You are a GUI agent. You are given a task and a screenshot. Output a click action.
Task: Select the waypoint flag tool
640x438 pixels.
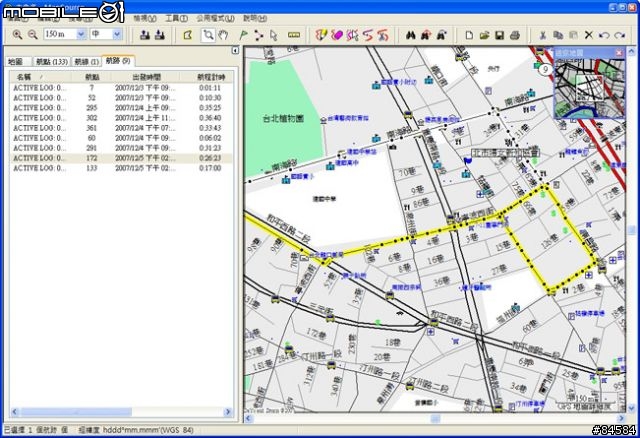(243, 35)
